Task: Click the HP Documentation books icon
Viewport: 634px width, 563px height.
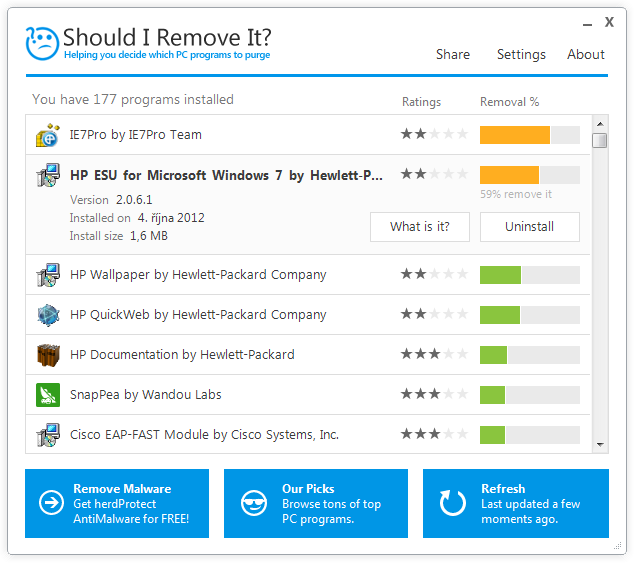Action: [48, 355]
